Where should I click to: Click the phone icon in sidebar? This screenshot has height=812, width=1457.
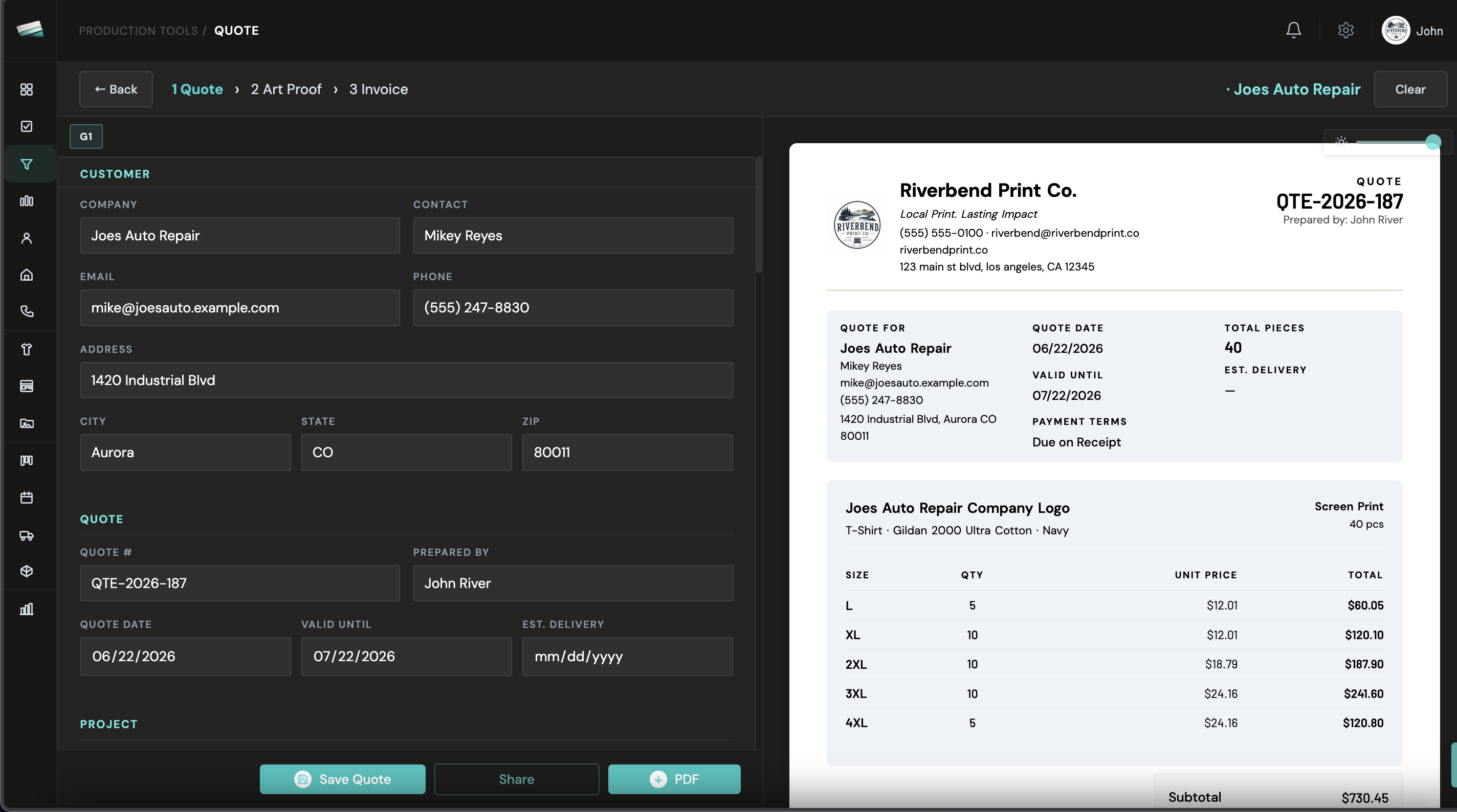point(27,311)
